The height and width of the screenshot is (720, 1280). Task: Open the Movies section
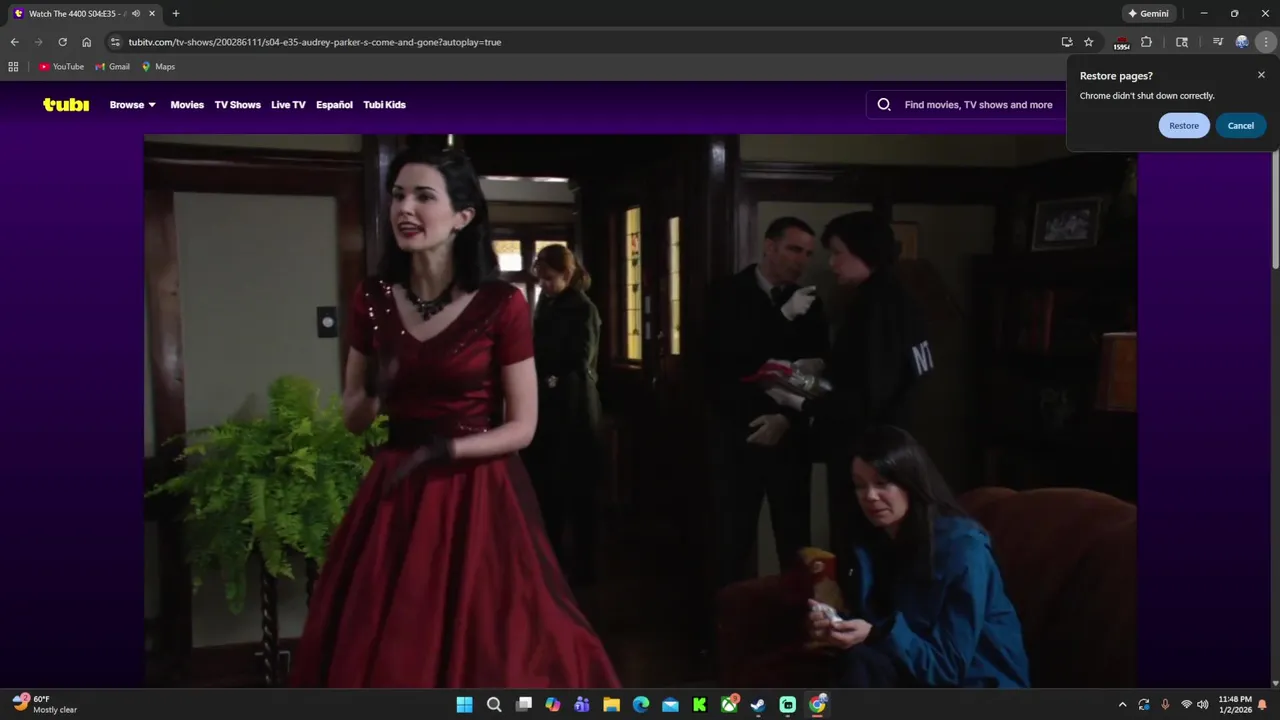187,104
